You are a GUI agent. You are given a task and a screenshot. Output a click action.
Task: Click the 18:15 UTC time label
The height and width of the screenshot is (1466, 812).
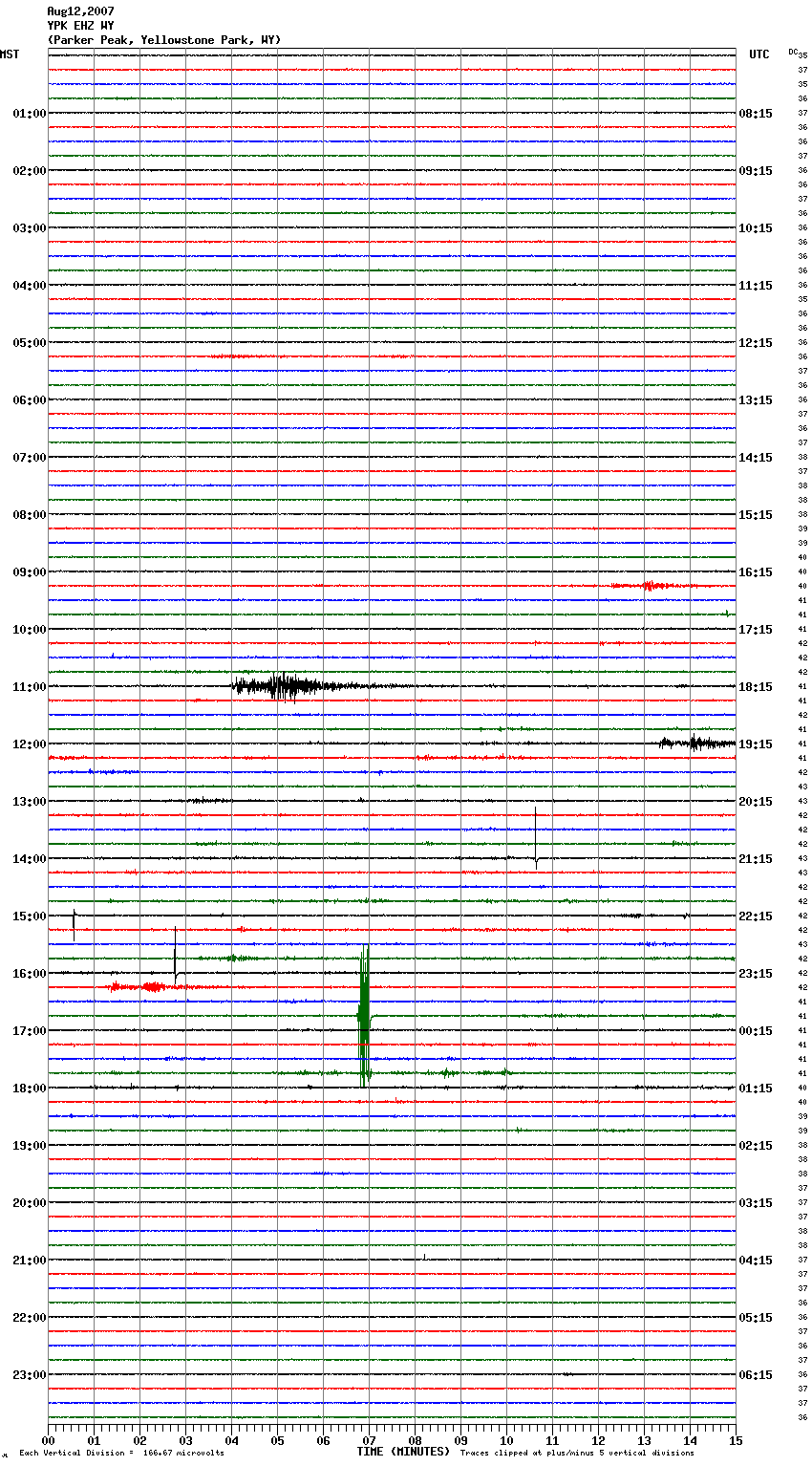(756, 687)
